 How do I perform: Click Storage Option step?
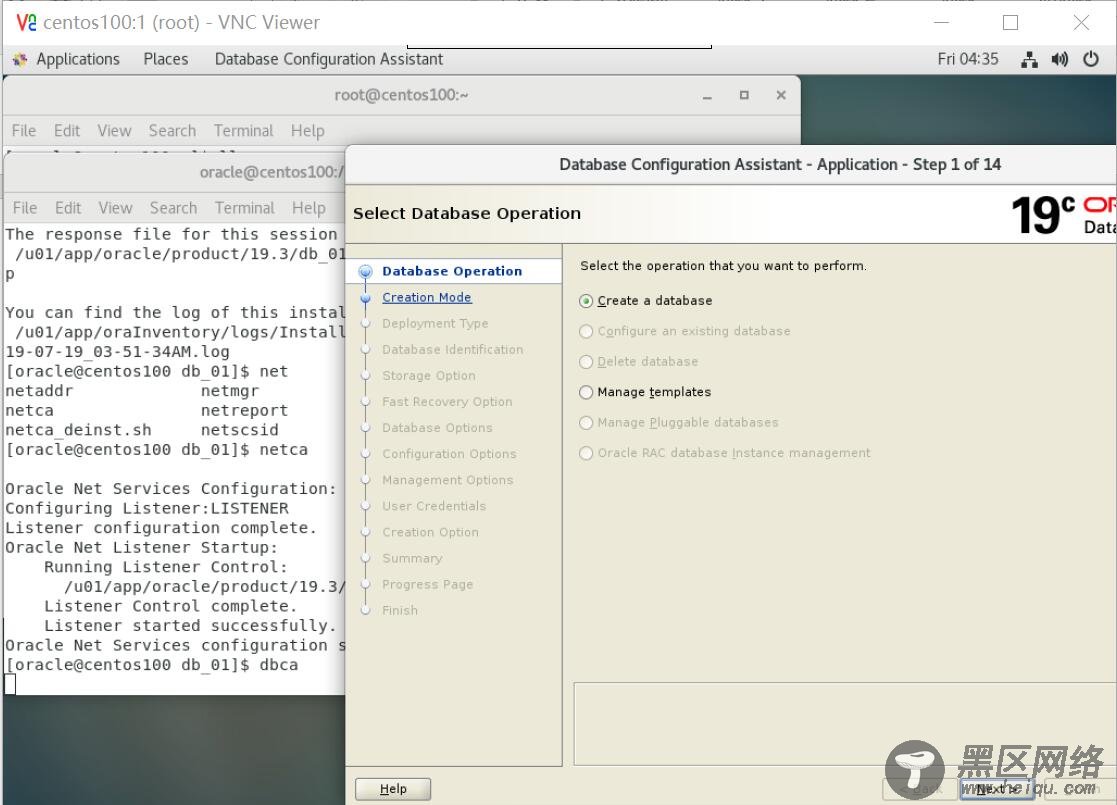click(x=428, y=376)
